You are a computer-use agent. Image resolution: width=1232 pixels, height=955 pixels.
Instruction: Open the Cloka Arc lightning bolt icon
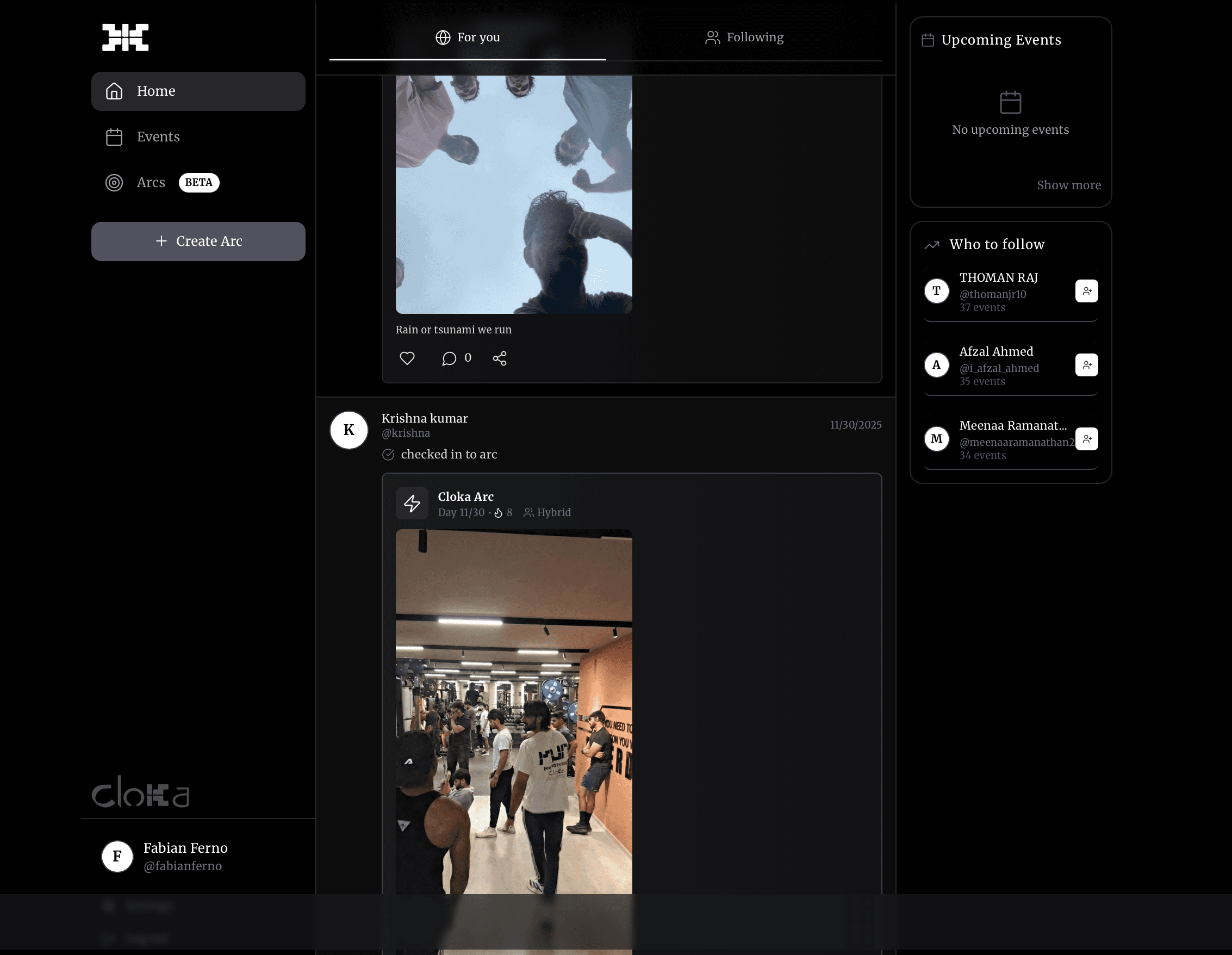coord(412,503)
